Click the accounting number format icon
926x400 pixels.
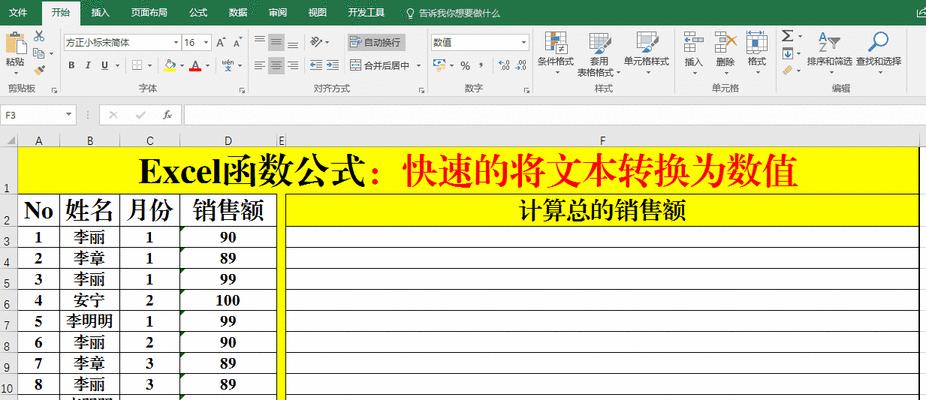439,64
